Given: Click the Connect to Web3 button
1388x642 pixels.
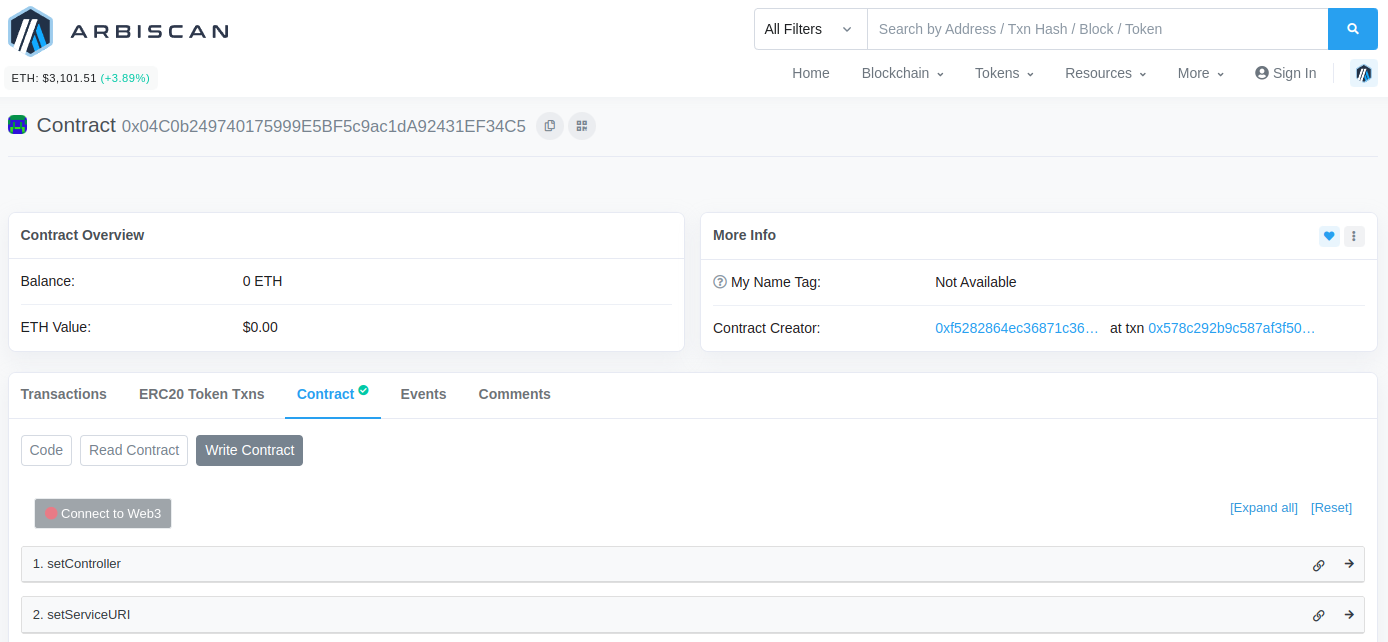Looking at the screenshot, I should (102, 513).
